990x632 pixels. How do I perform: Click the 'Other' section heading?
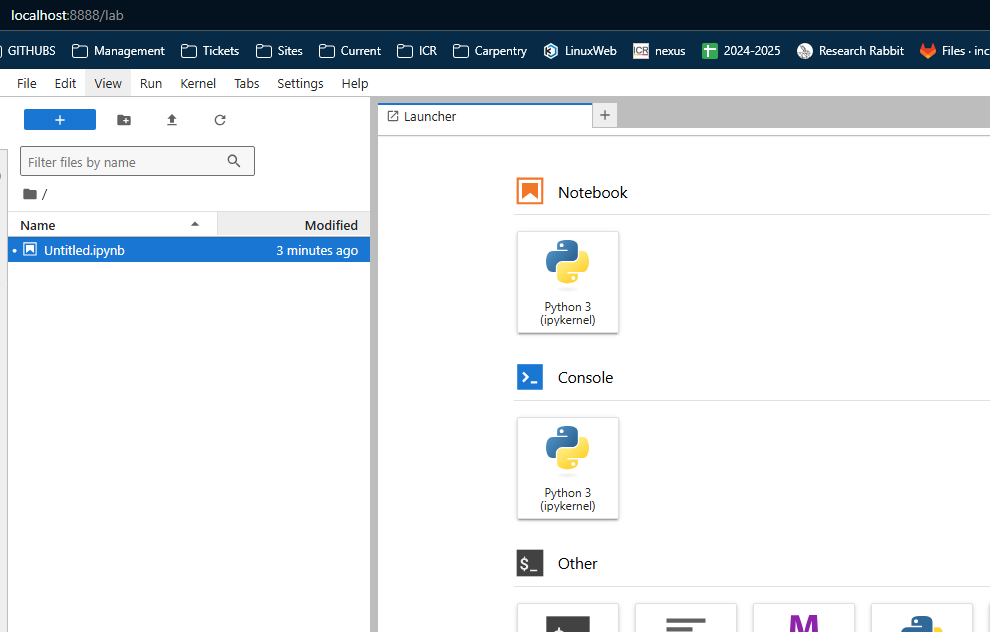(577, 563)
